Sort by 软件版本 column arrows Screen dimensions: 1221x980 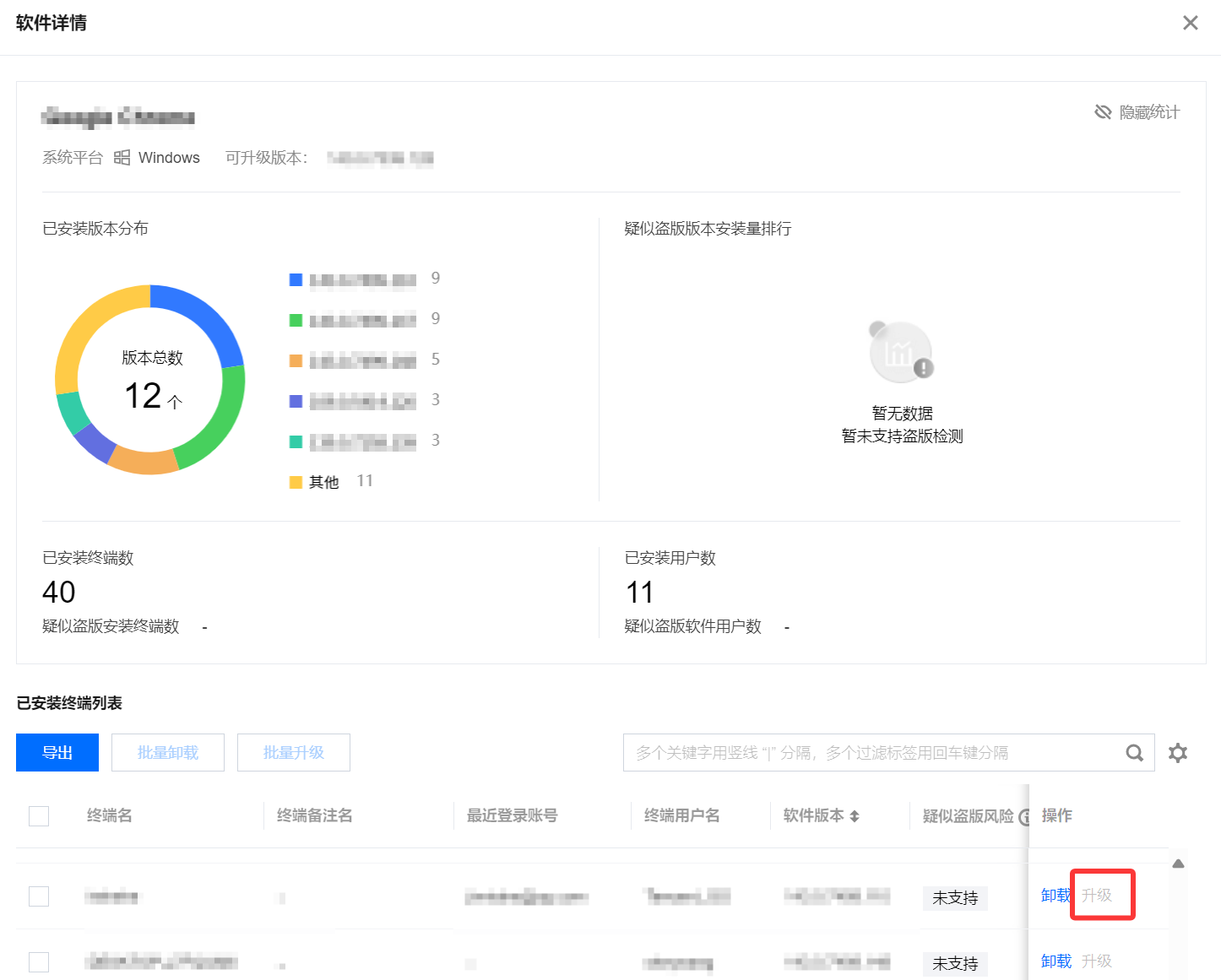point(855,816)
